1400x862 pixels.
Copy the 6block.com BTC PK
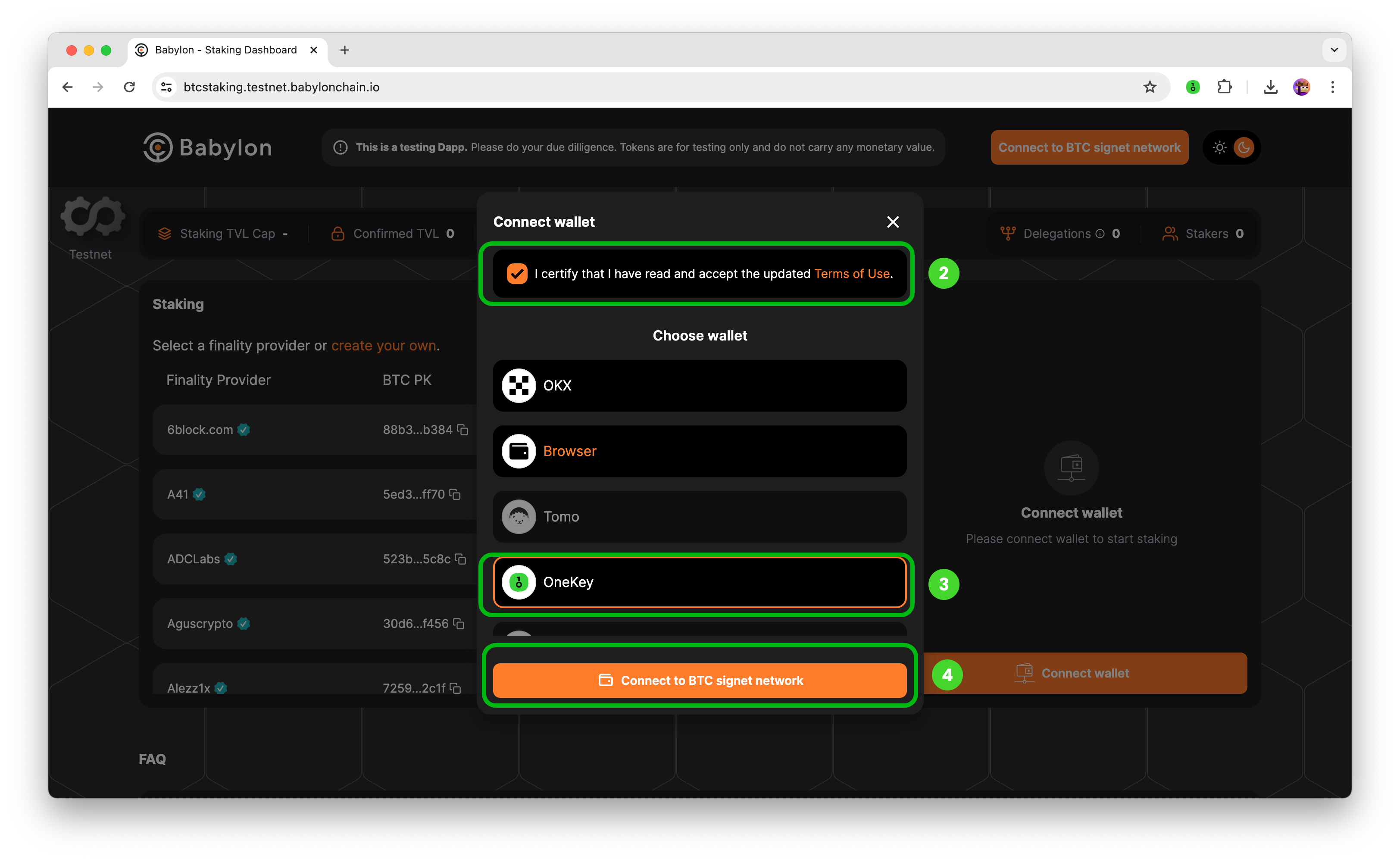[463, 430]
